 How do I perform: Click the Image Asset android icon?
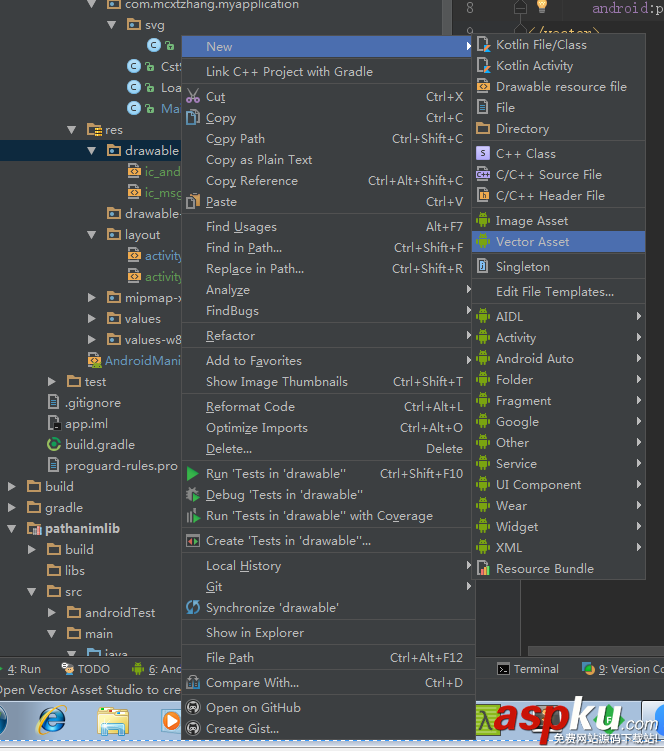[x=484, y=221]
